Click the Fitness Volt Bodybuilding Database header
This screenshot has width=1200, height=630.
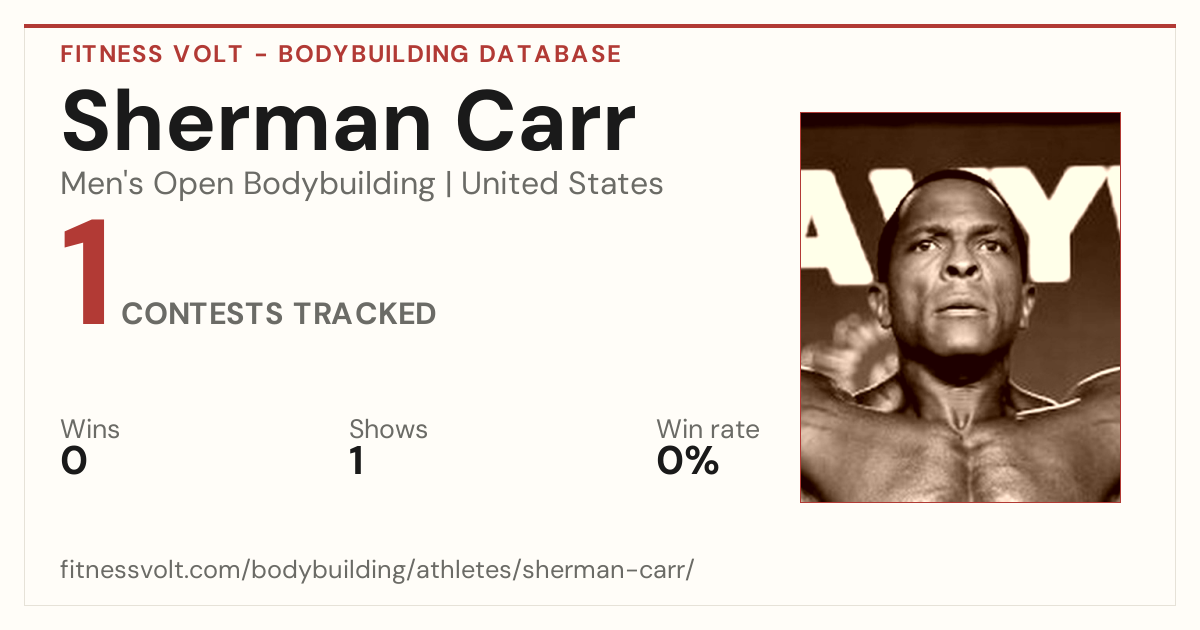click(341, 54)
